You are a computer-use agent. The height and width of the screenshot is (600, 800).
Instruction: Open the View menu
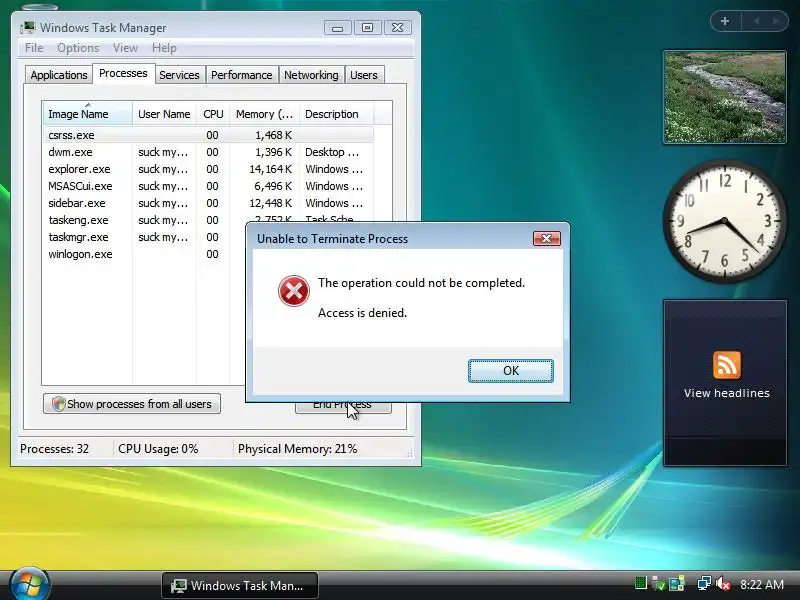[125, 48]
